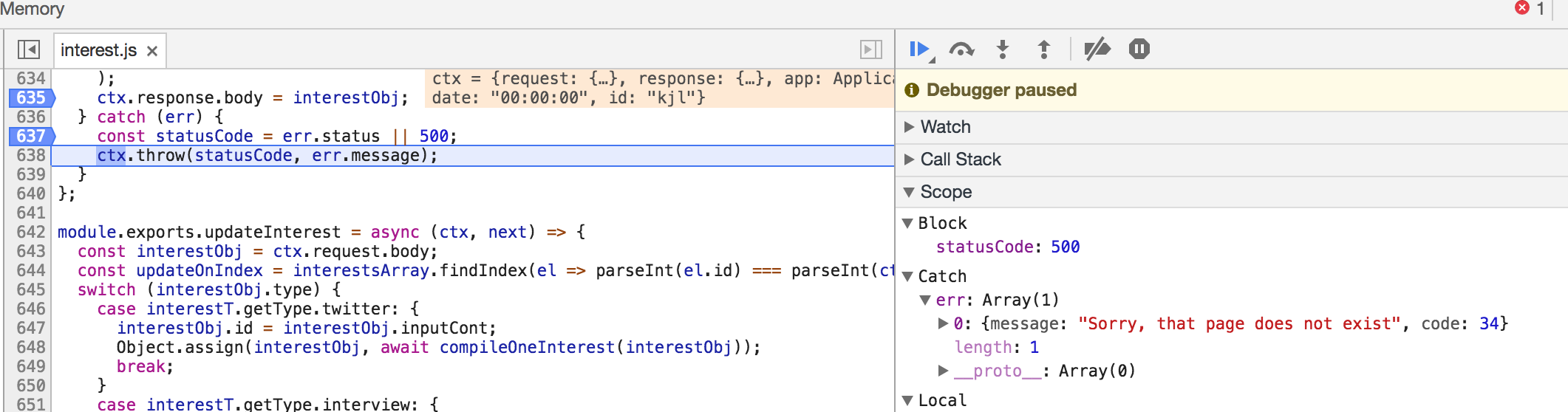Image resolution: width=1568 pixels, height=412 pixels.
Task: Collapse the Catch scope group
Action: 908,276
